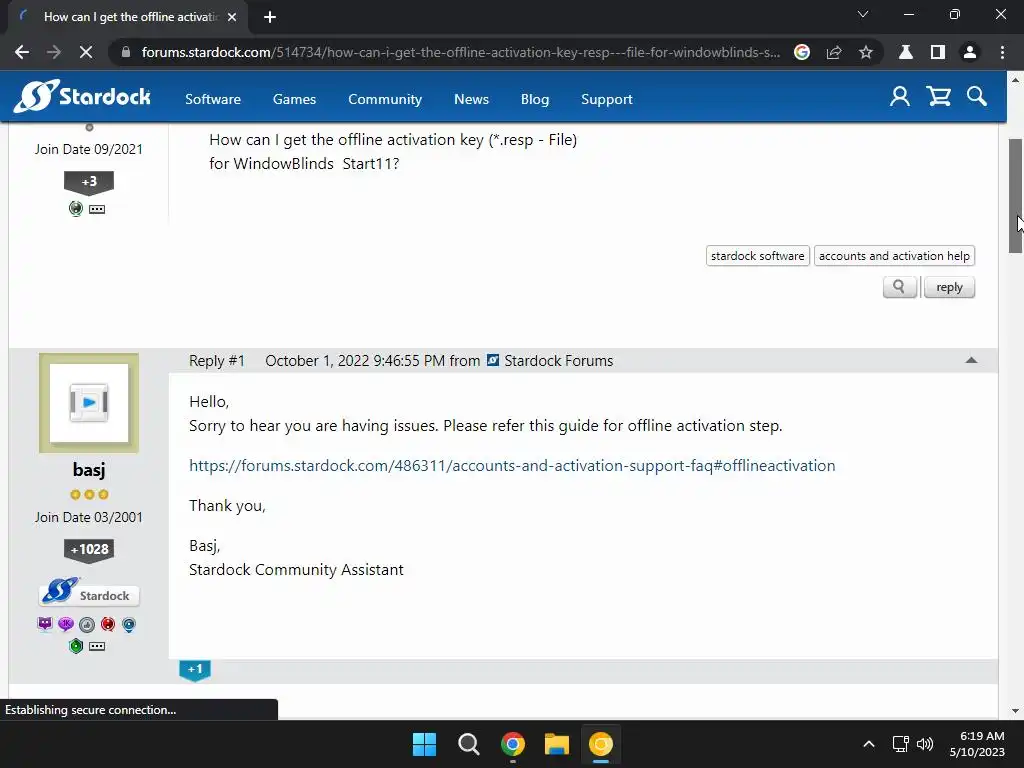This screenshot has width=1024, height=768.
Task: Click the reply button
Action: (949, 287)
